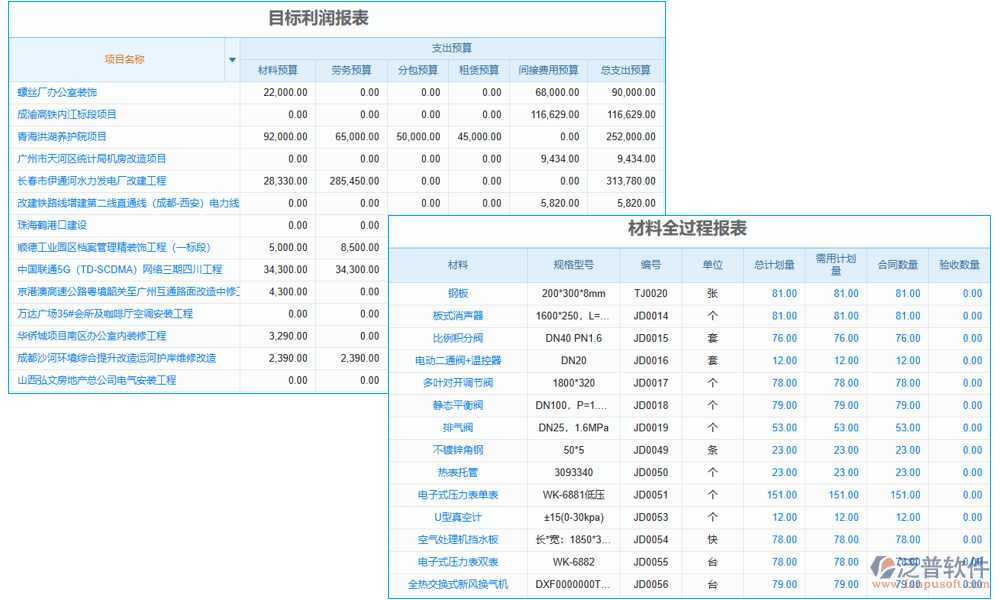The height and width of the screenshot is (600, 1000).
Task: Sort by the 材料预算 column header
Action: (x=276, y=70)
